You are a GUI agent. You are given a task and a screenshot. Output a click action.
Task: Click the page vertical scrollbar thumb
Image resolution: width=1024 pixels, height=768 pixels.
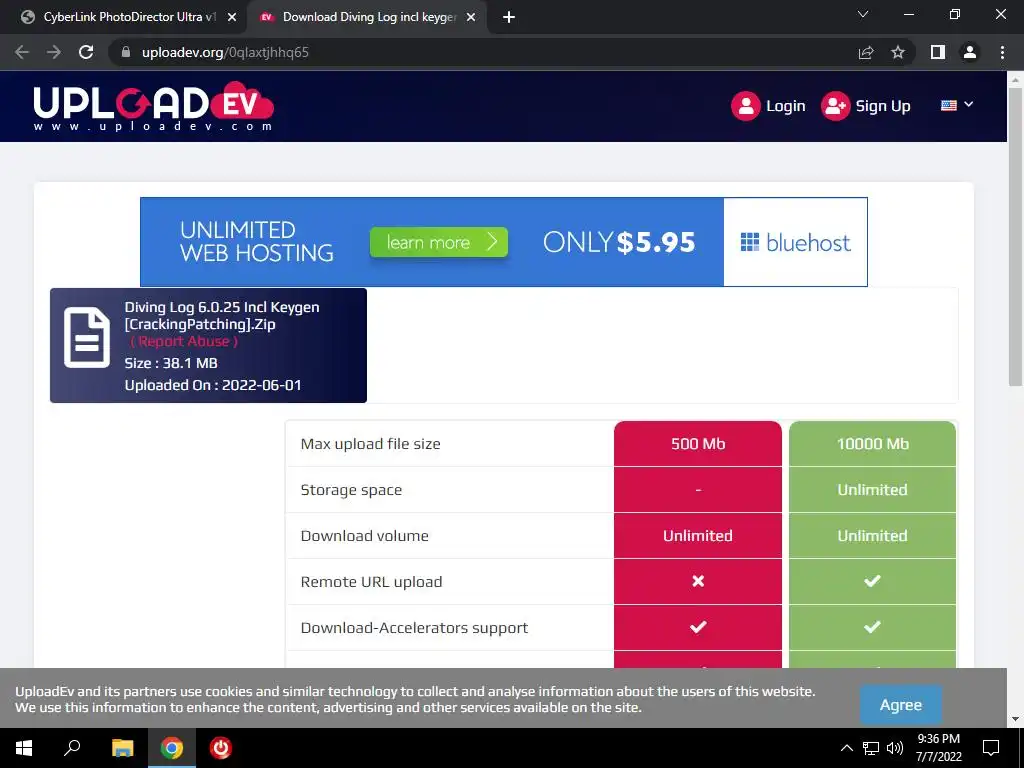1016,236
